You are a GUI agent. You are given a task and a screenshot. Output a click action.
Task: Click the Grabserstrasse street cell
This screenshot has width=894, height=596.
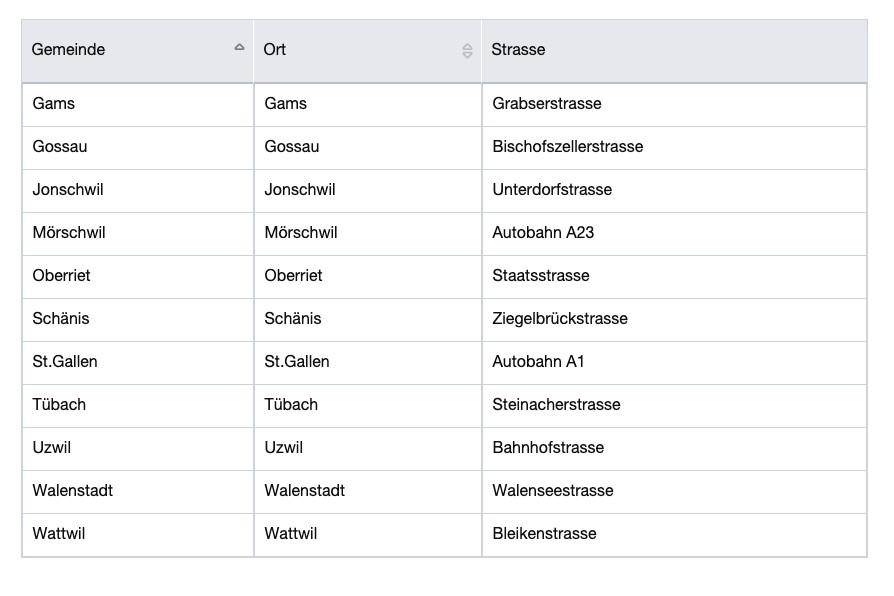pos(547,104)
